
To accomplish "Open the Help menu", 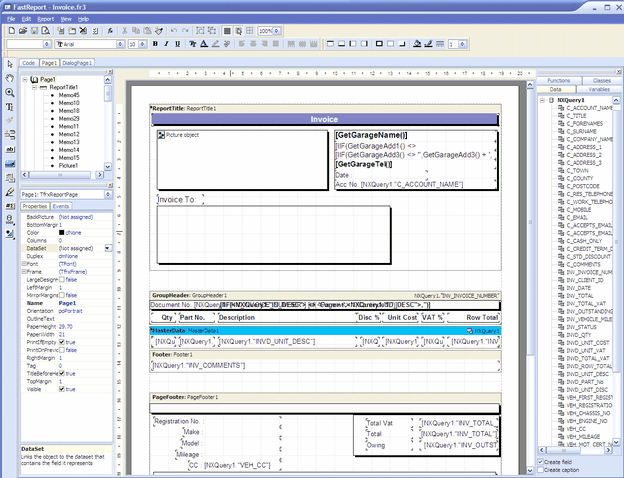I will [83, 19].
